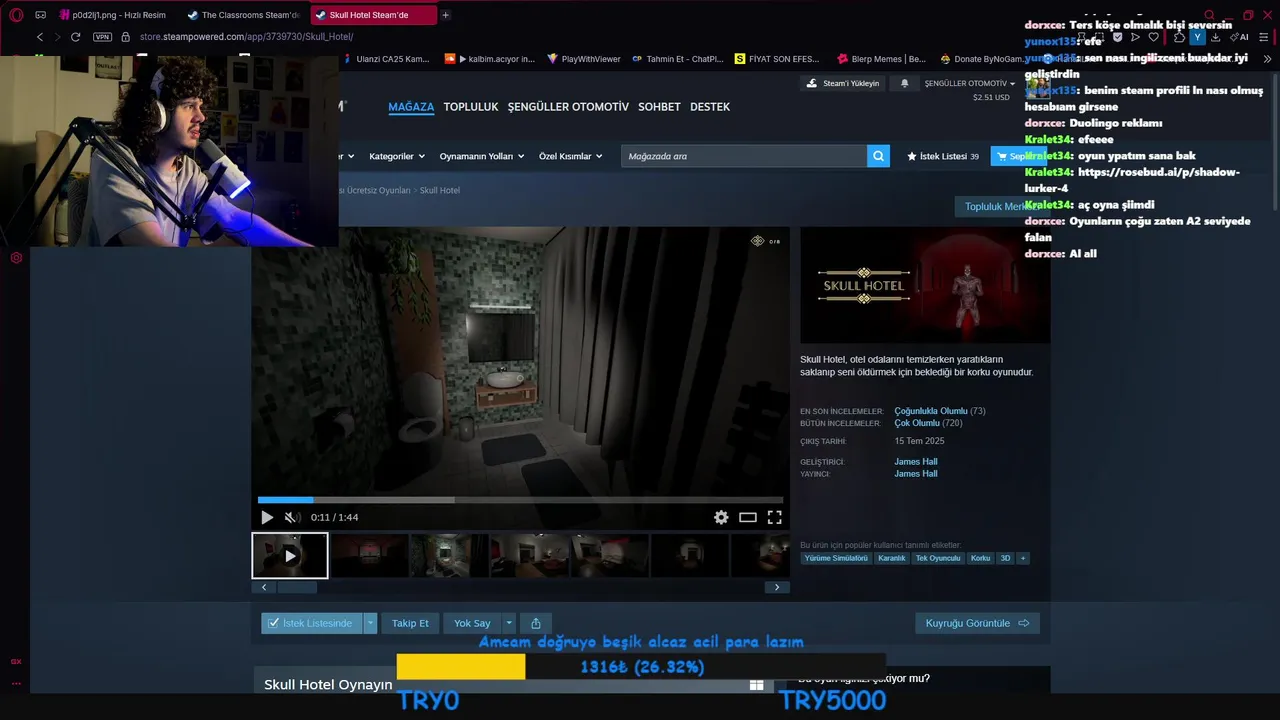Click the Steam'i Yükleyin button
1280x720 pixels.
[x=843, y=83]
